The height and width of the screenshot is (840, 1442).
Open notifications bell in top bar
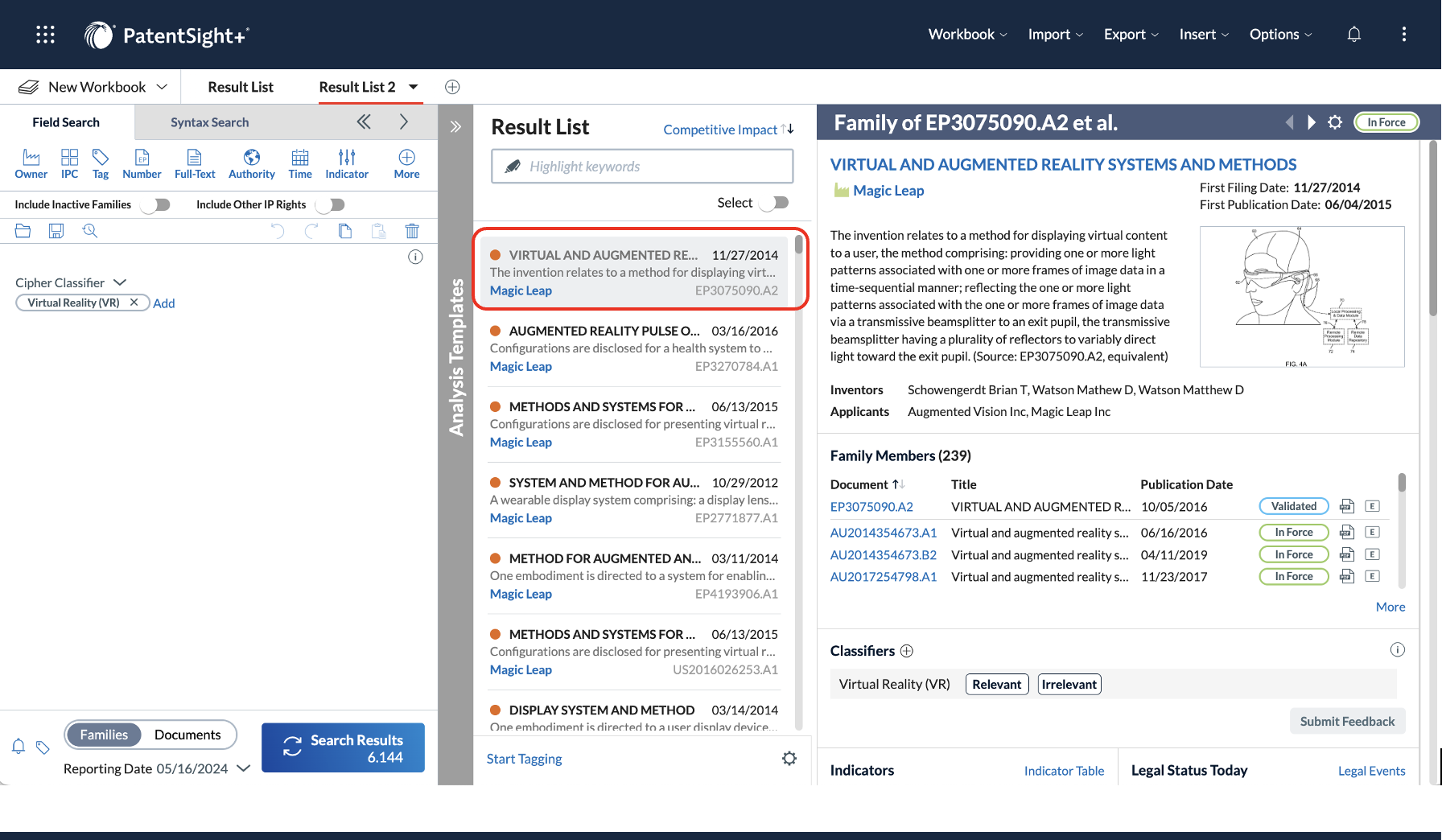[1354, 35]
